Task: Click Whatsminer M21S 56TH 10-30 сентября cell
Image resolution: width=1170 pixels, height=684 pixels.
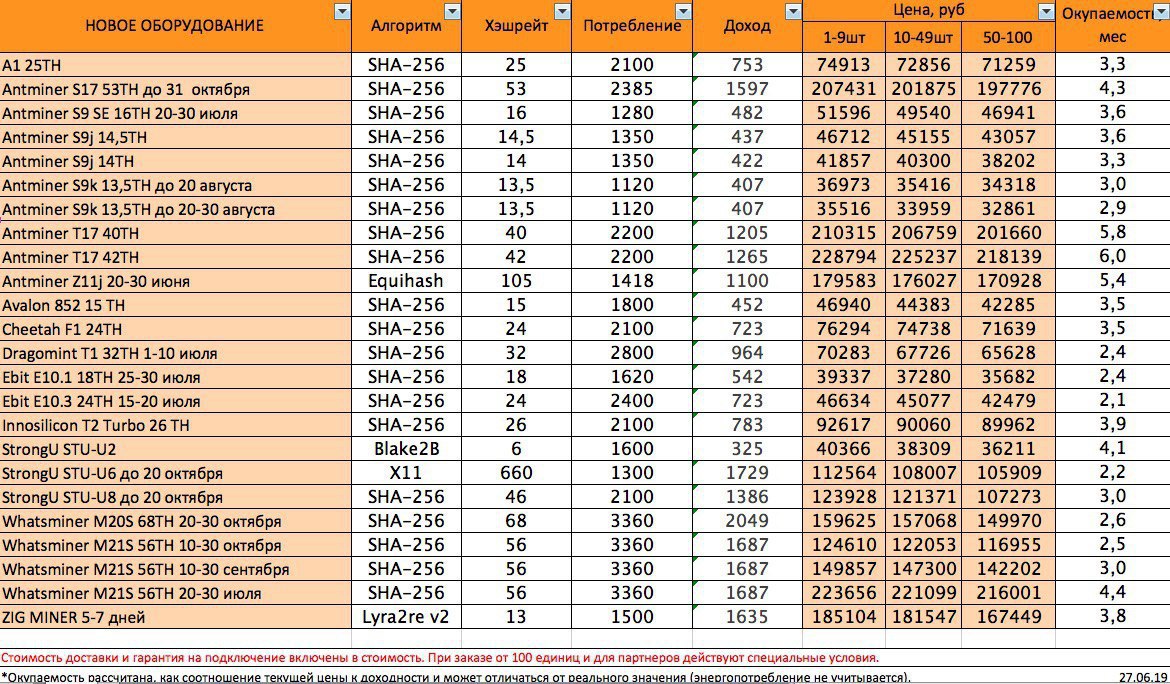Action: pos(175,569)
